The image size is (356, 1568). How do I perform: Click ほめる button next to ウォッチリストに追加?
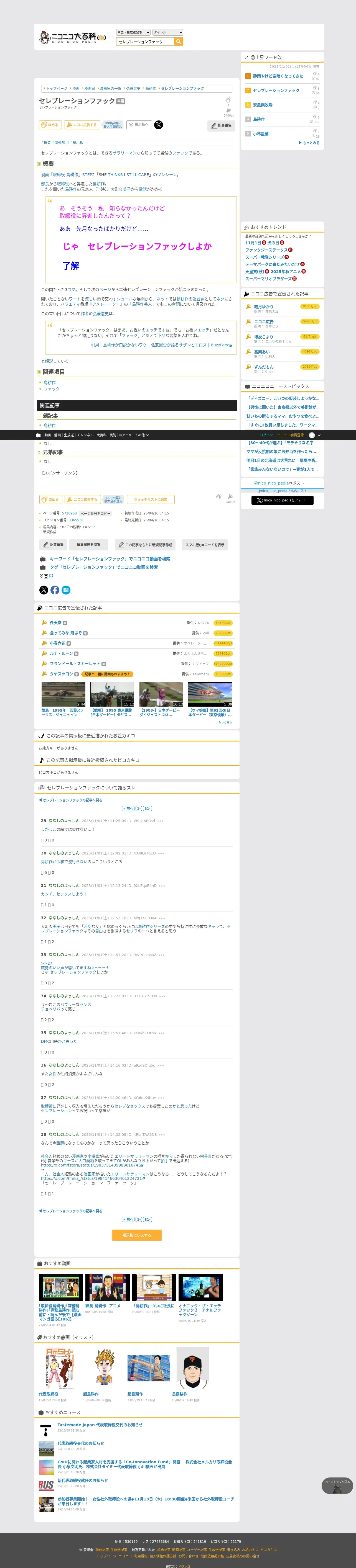click(x=50, y=500)
